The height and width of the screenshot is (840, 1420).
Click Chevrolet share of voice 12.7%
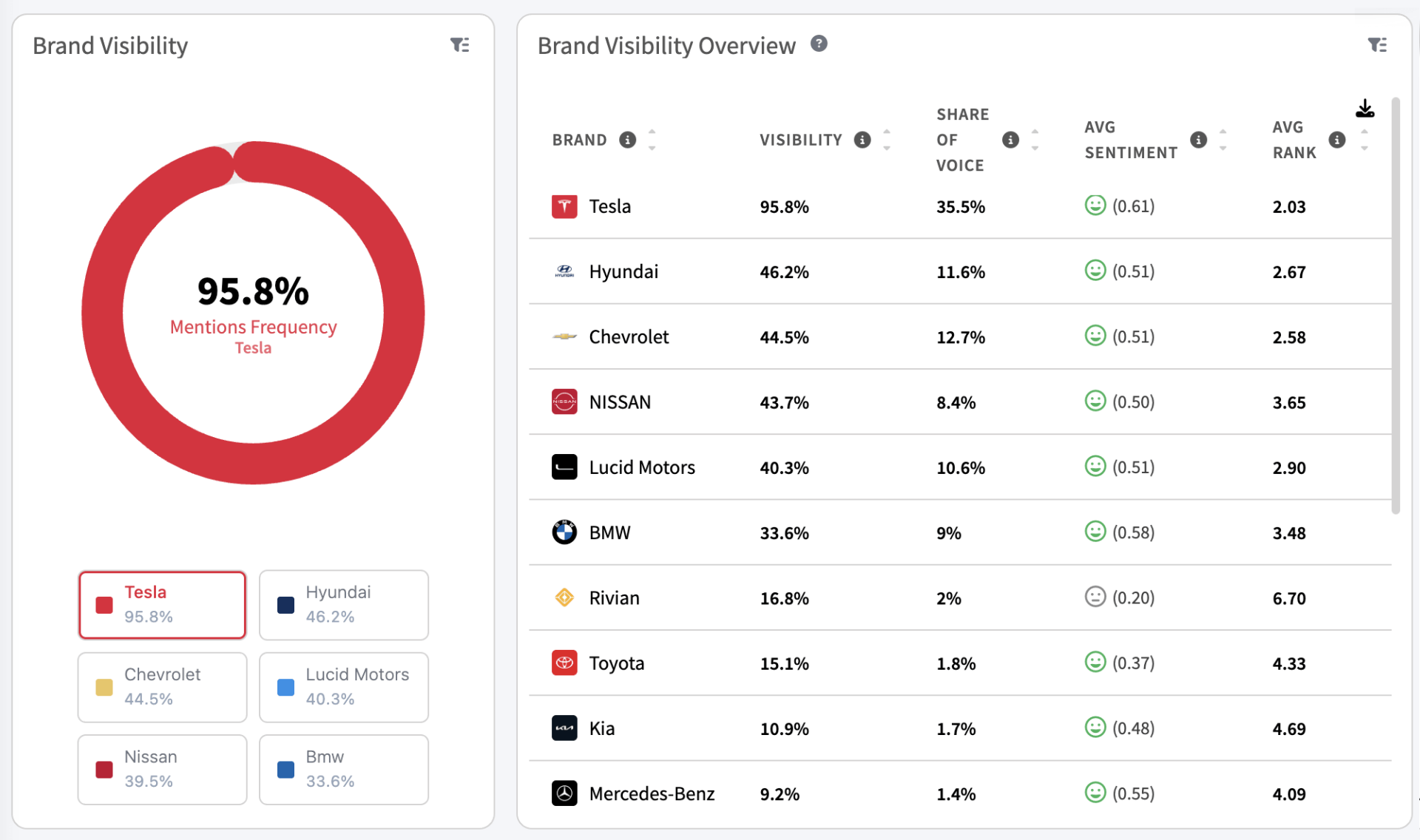pyautogui.click(x=960, y=336)
